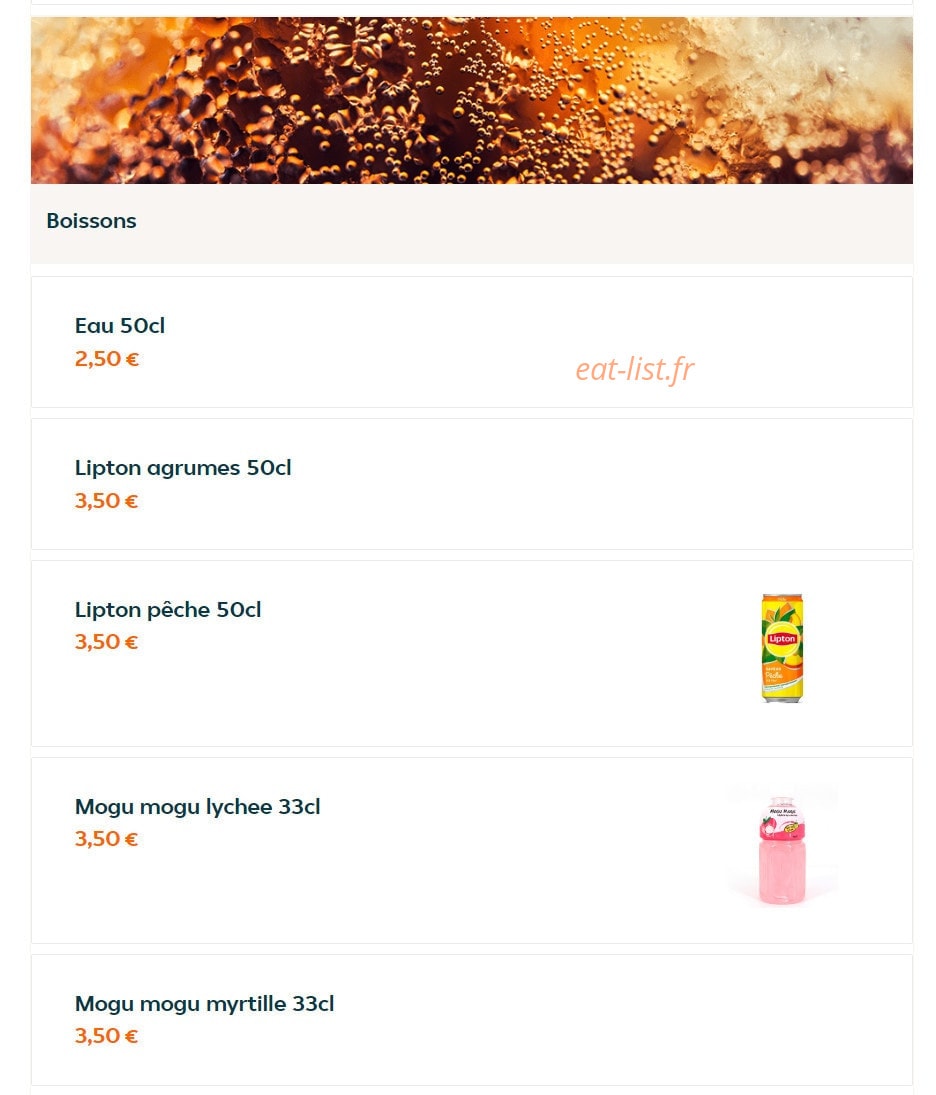Select the Eau 50cl item title
The image size is (936, 1095).
119,325
